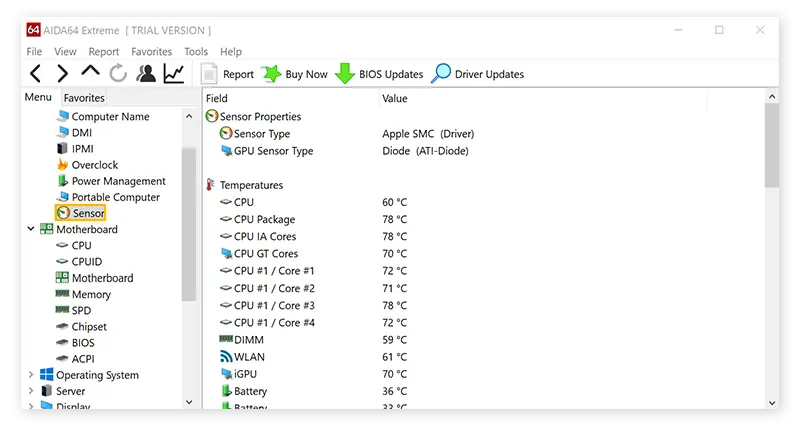Click the Sensor Properties gauge icon
Viewport: 800px width, 427px height.
point(212,116)
